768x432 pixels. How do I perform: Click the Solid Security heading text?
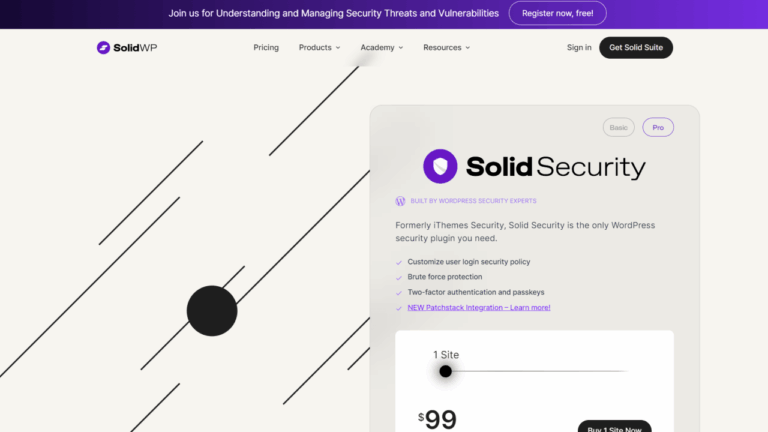pyautogui.click(x=556, y=167)
